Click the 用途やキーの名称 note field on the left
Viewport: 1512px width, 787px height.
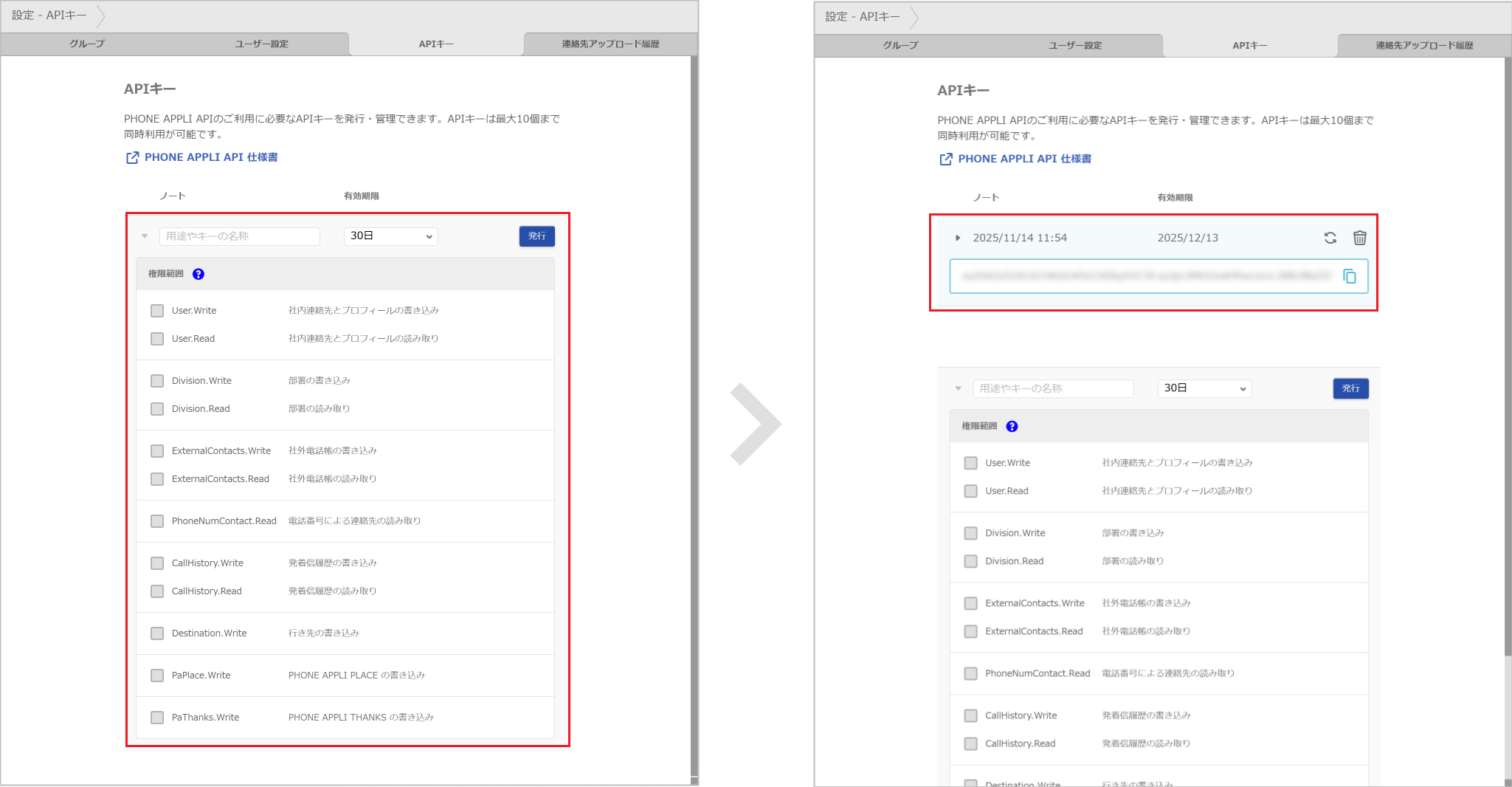click(240, 236)
